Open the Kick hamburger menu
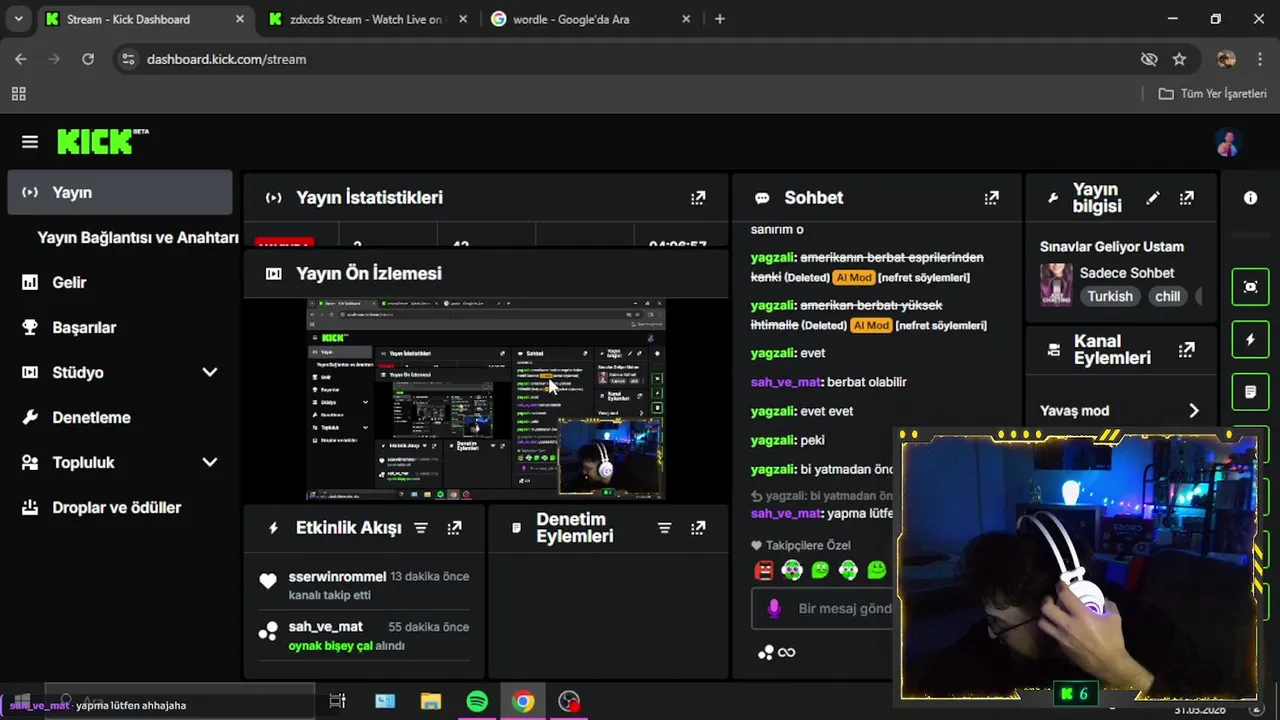1280x720 pixels. point(30,142)
